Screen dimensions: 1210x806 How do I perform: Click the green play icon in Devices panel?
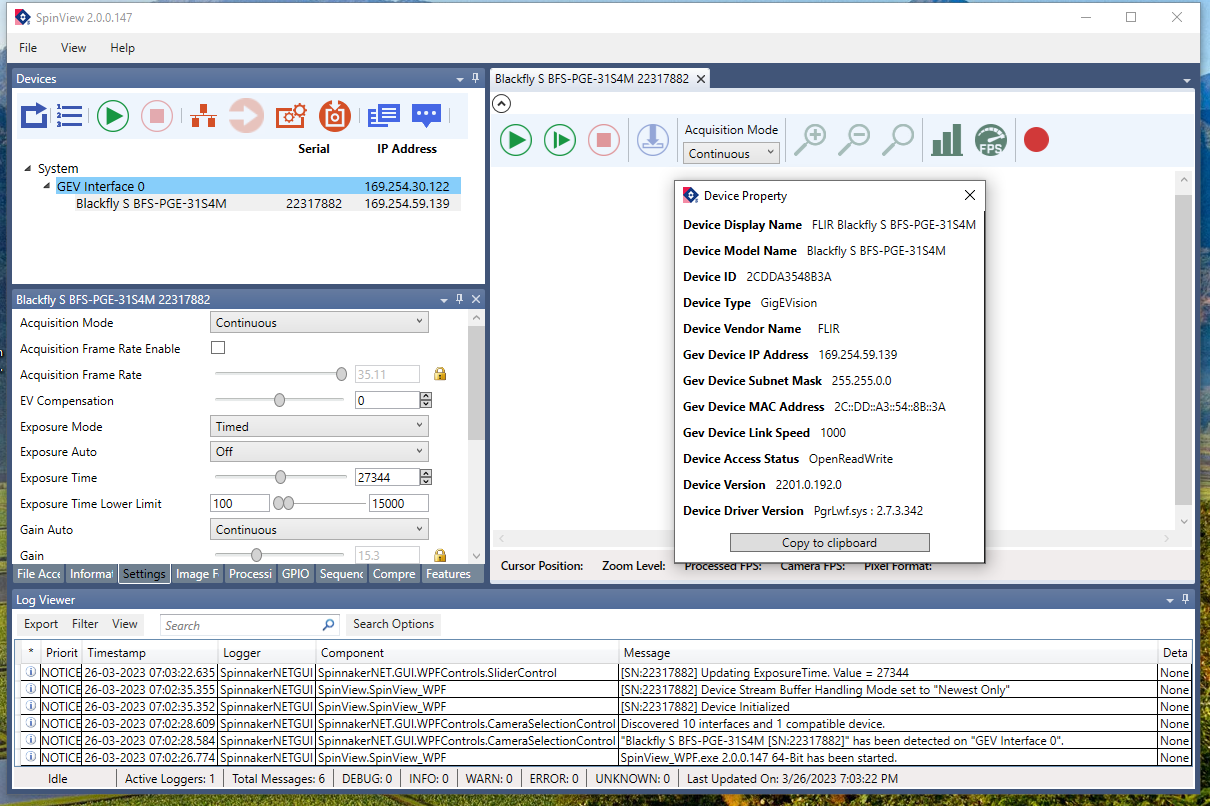pos(113,116)
